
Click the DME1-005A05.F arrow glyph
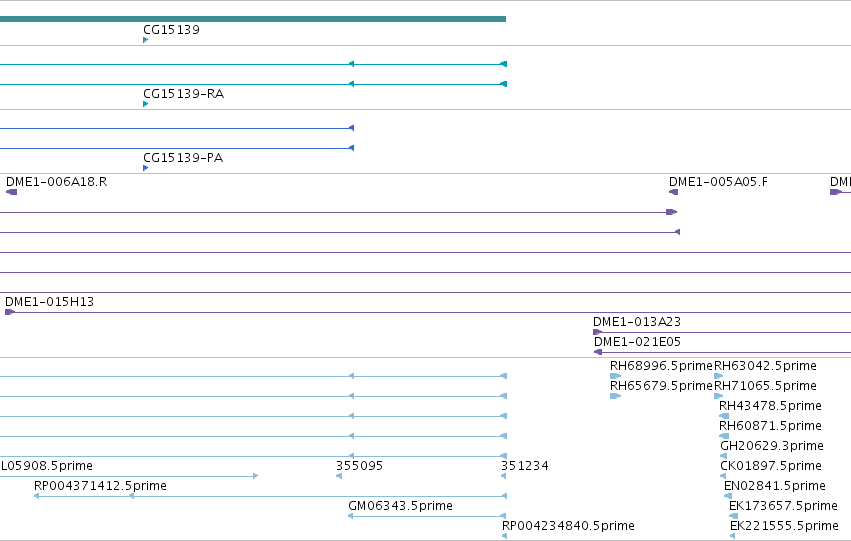click(x=674, y=192)
